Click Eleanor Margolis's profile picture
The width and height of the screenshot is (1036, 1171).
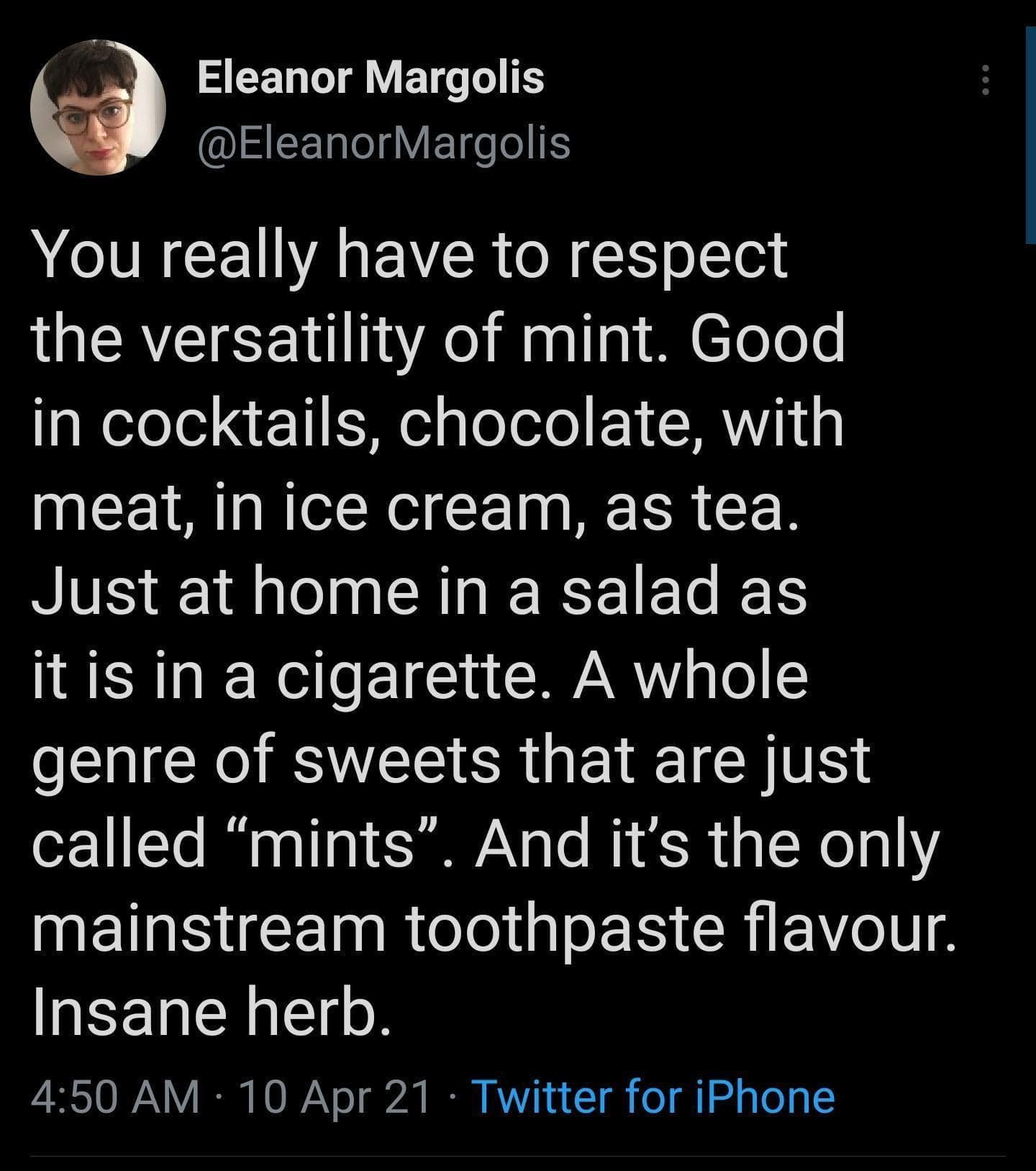[x=99, y=107]
